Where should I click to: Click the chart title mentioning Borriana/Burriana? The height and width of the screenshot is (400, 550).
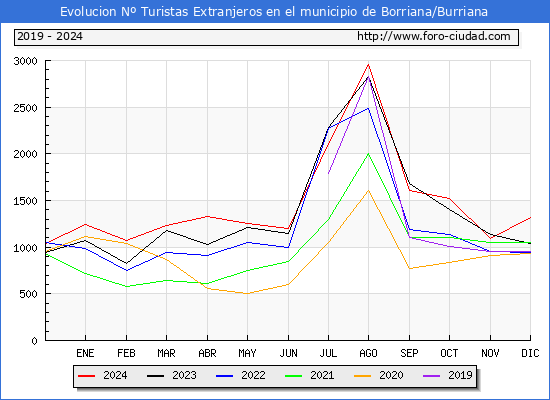point(274,12)
